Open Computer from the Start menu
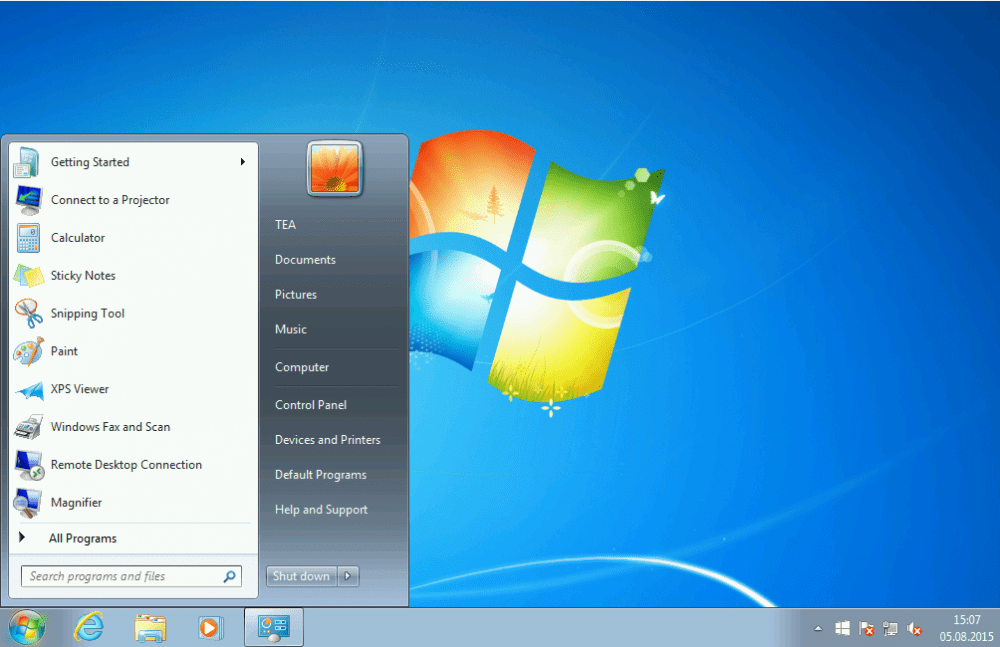 pos(302,367)
